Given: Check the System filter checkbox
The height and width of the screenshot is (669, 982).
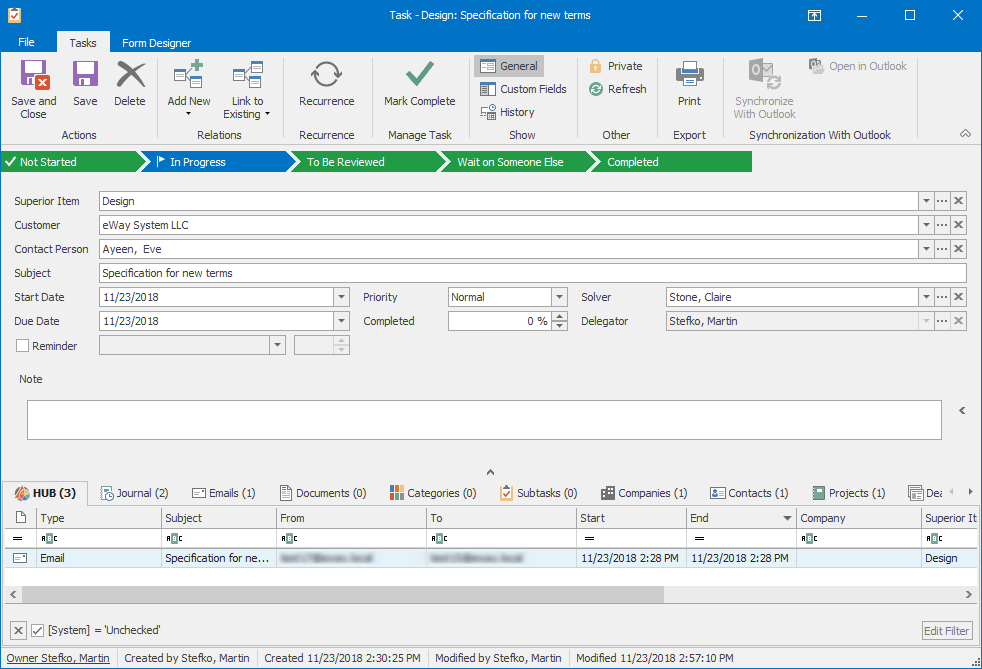Looking at the screenshot, I should click(x=38, y=630).
